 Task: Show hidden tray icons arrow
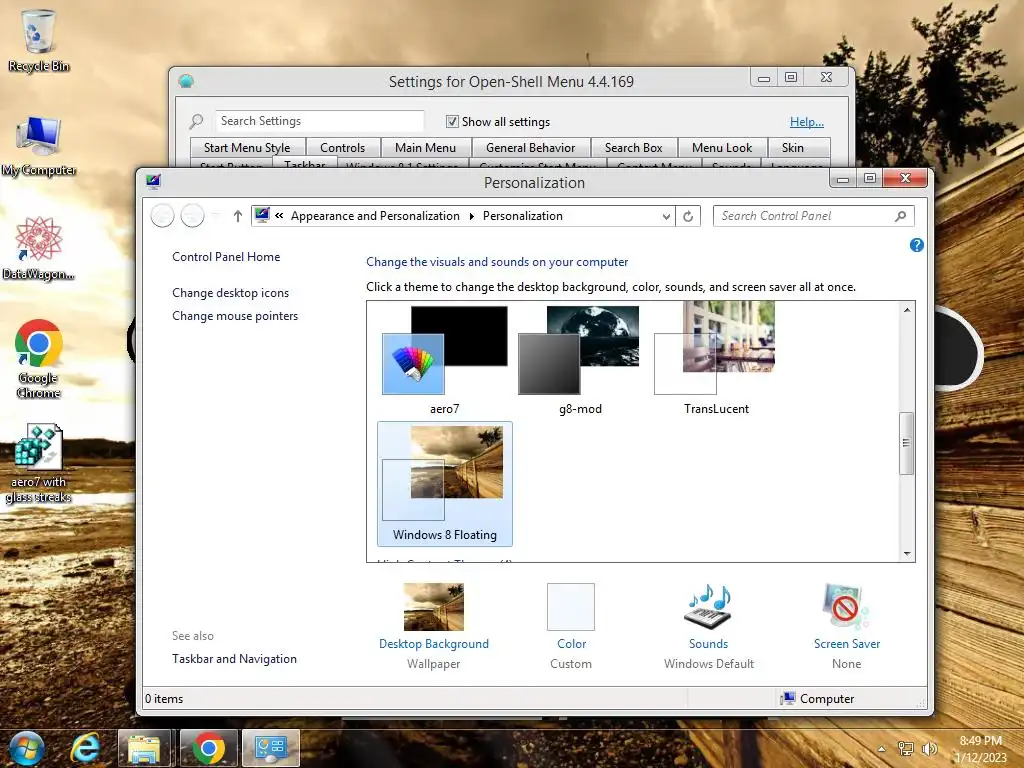(882, 749)
